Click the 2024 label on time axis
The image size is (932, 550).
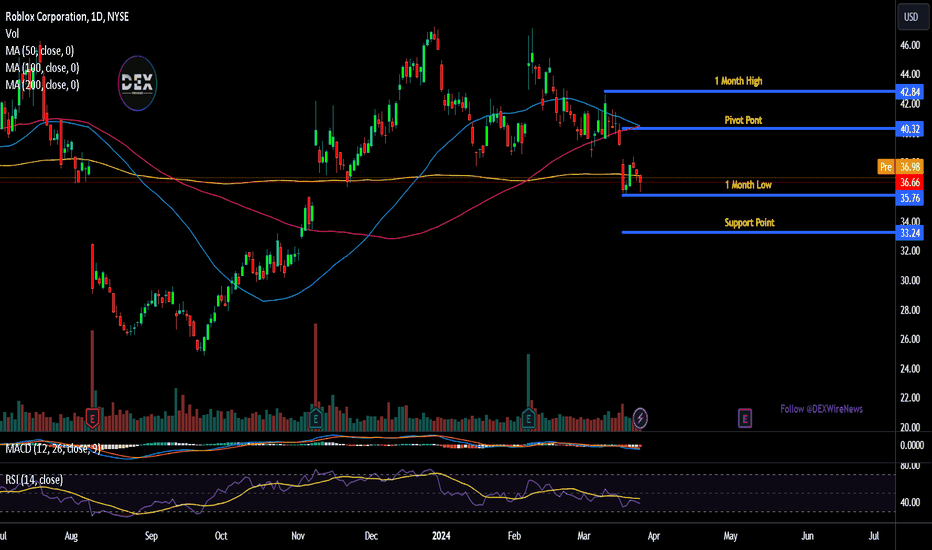[441, 536]
